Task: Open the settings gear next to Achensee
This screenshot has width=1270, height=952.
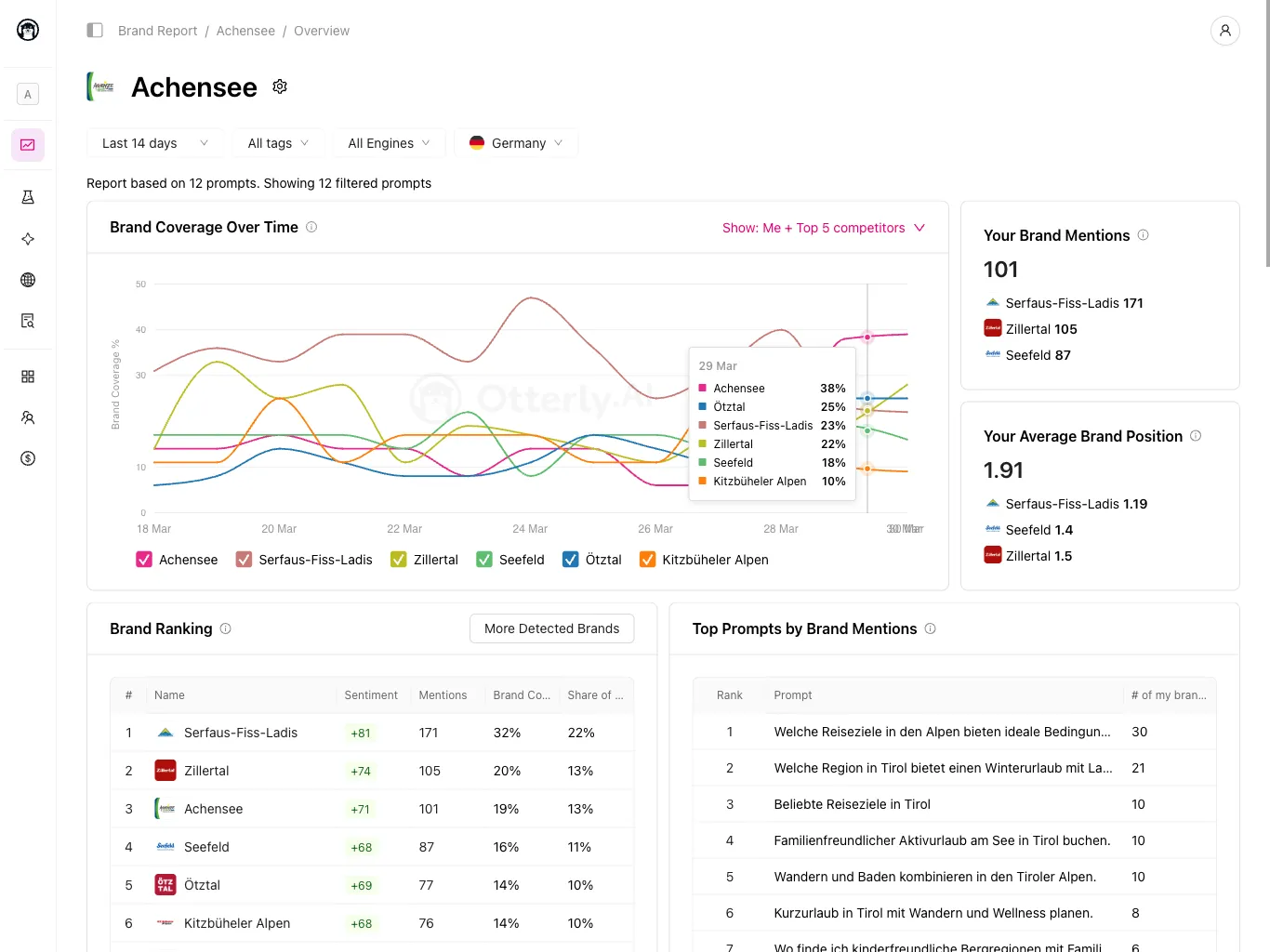Action: [x=280, y=86]
